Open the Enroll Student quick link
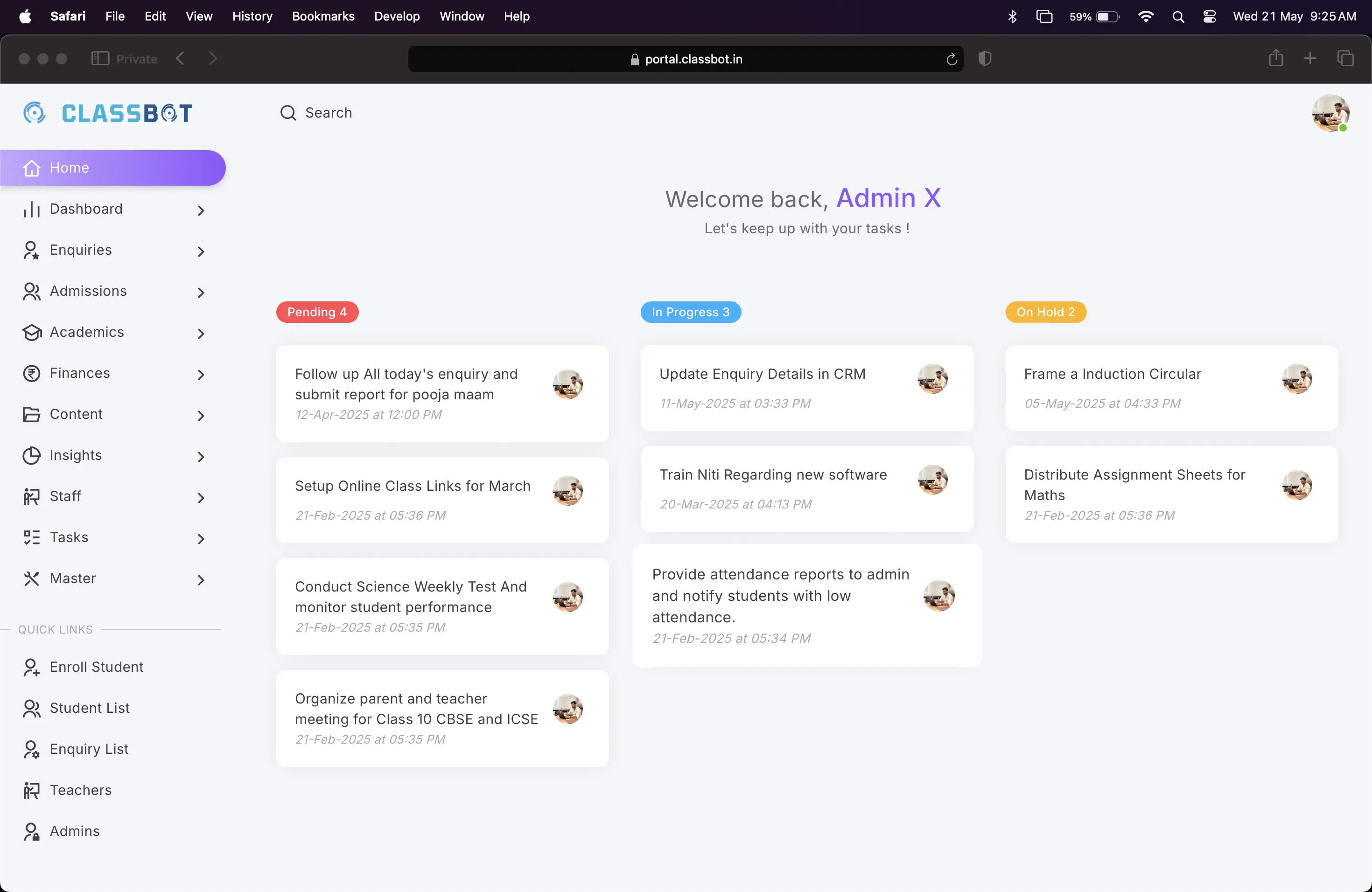 tap(96, 667)
